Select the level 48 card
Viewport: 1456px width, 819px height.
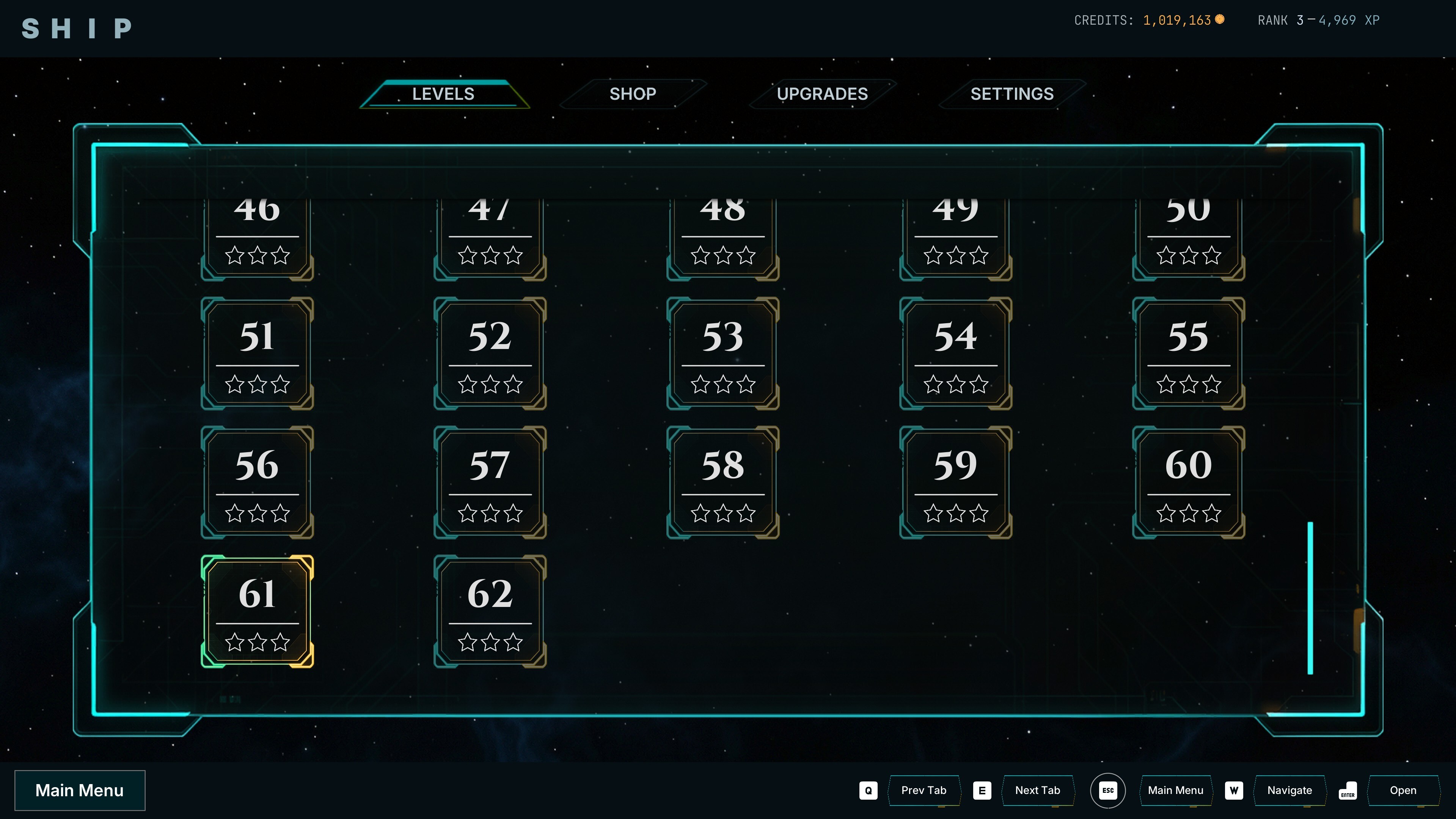723,240
